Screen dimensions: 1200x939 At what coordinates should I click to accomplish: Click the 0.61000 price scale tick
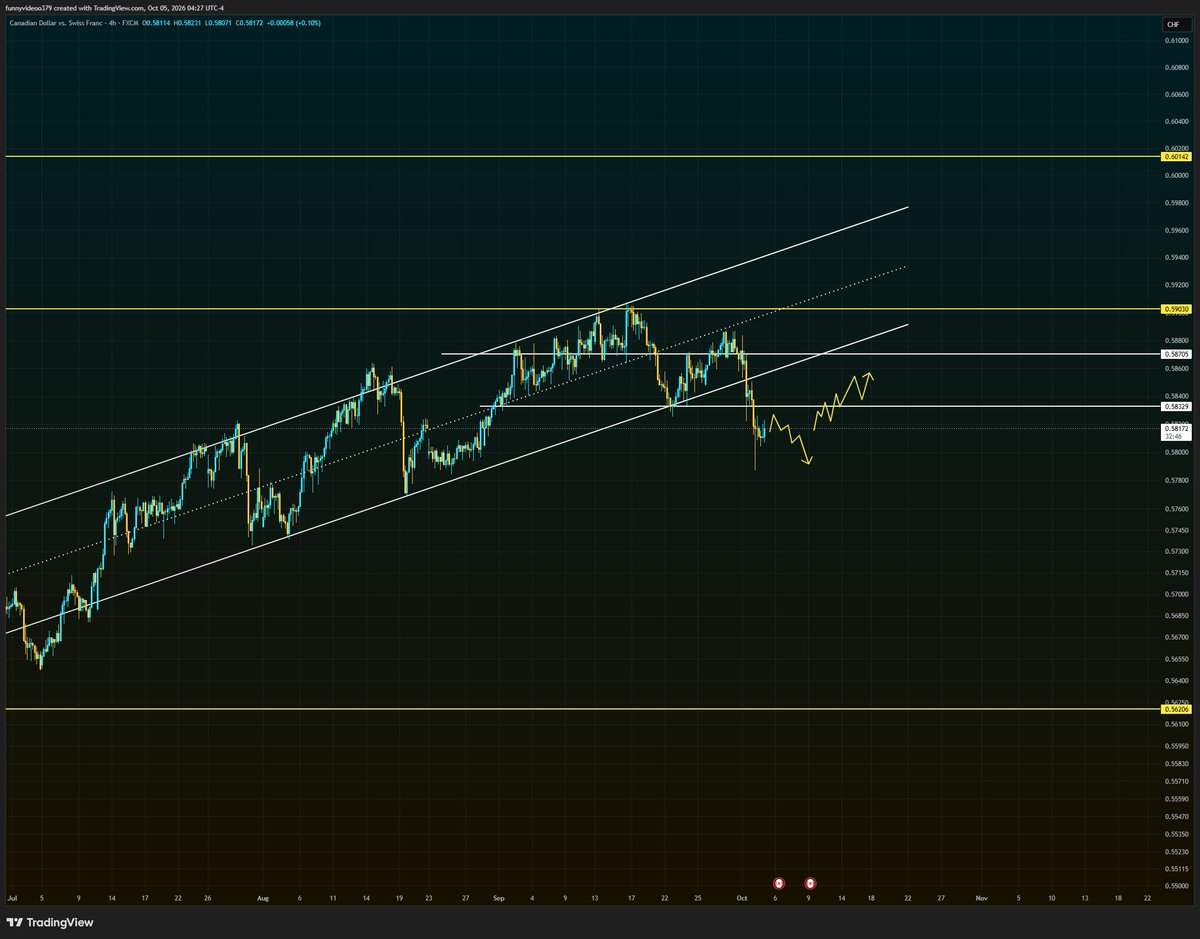(x=1176, y=41)
